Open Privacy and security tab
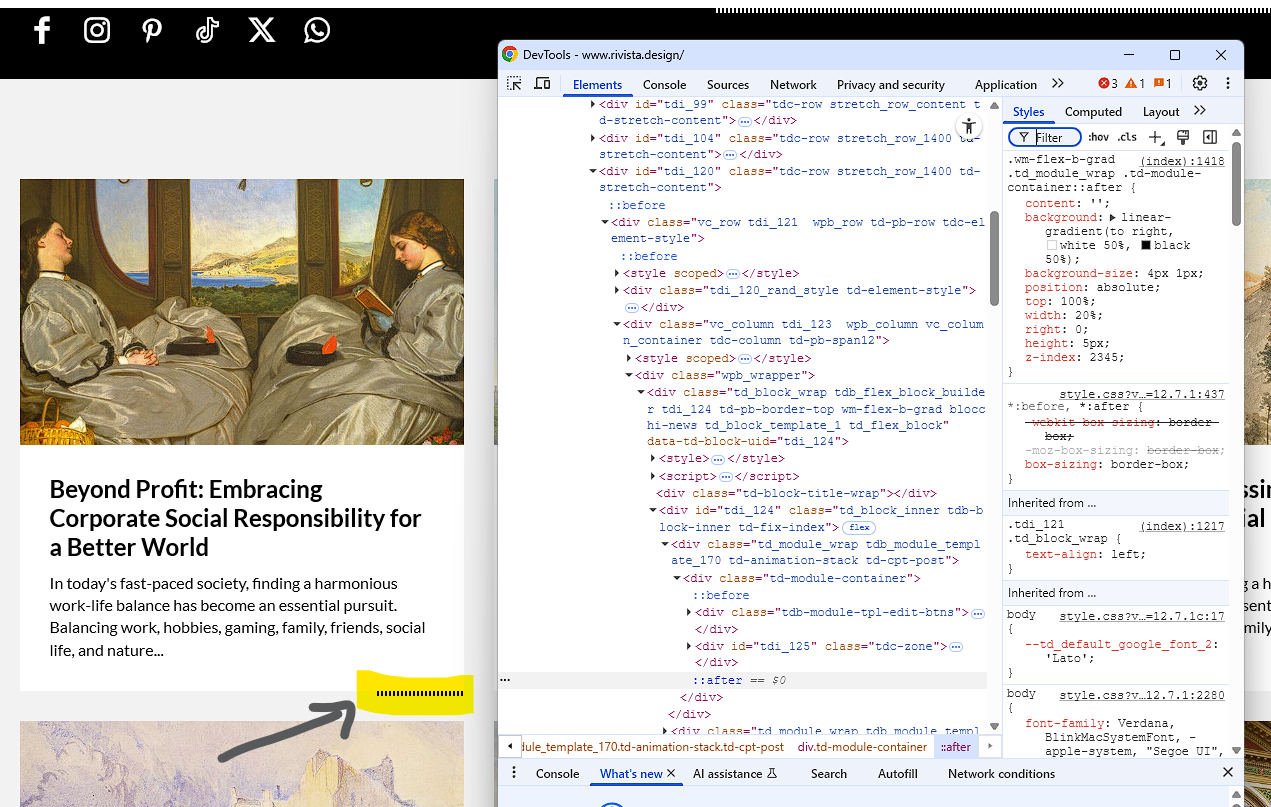1271x807 pixels. coord(891,84)
